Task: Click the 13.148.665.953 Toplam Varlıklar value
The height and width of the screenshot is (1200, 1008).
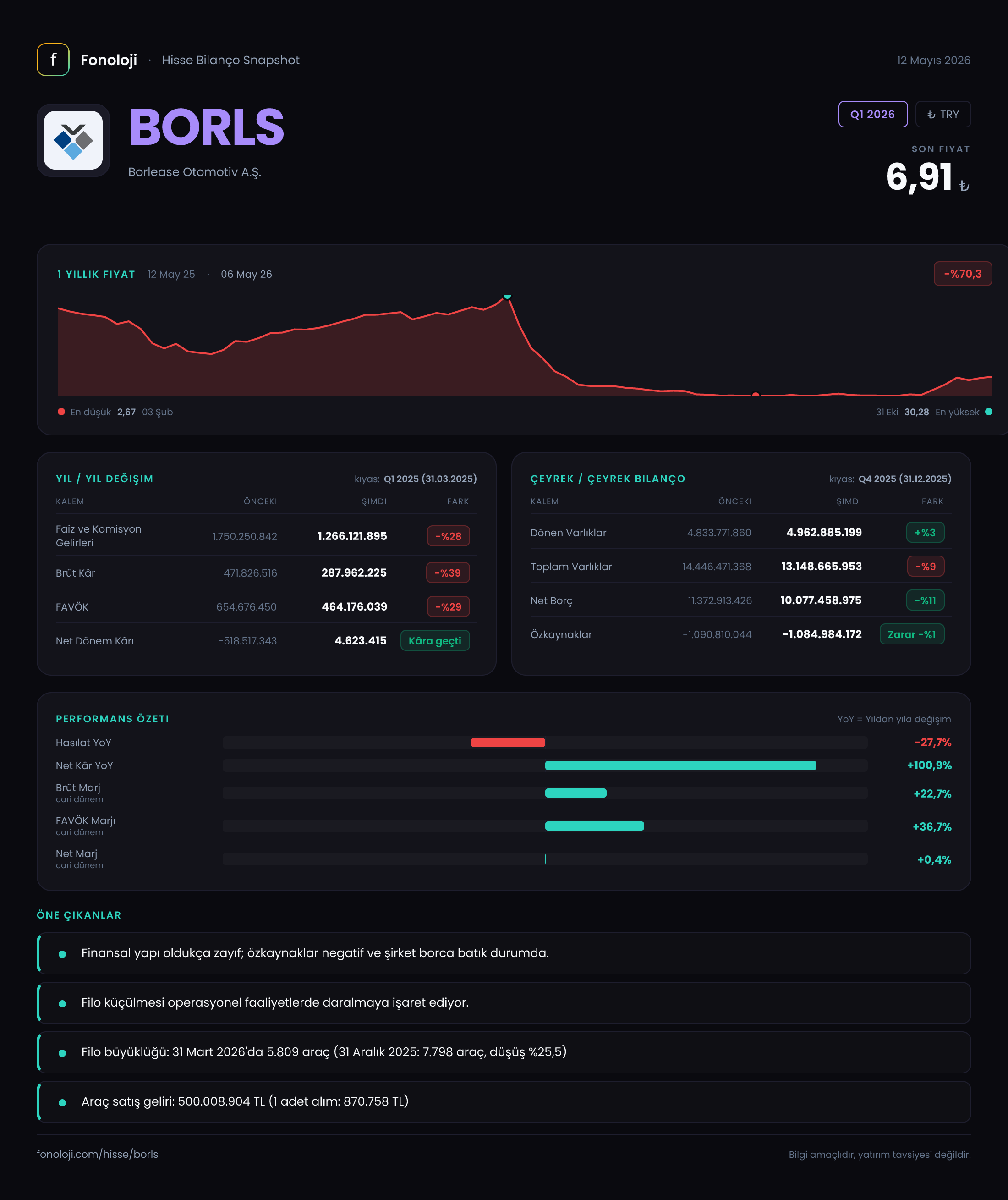Action: coord(821,567)
